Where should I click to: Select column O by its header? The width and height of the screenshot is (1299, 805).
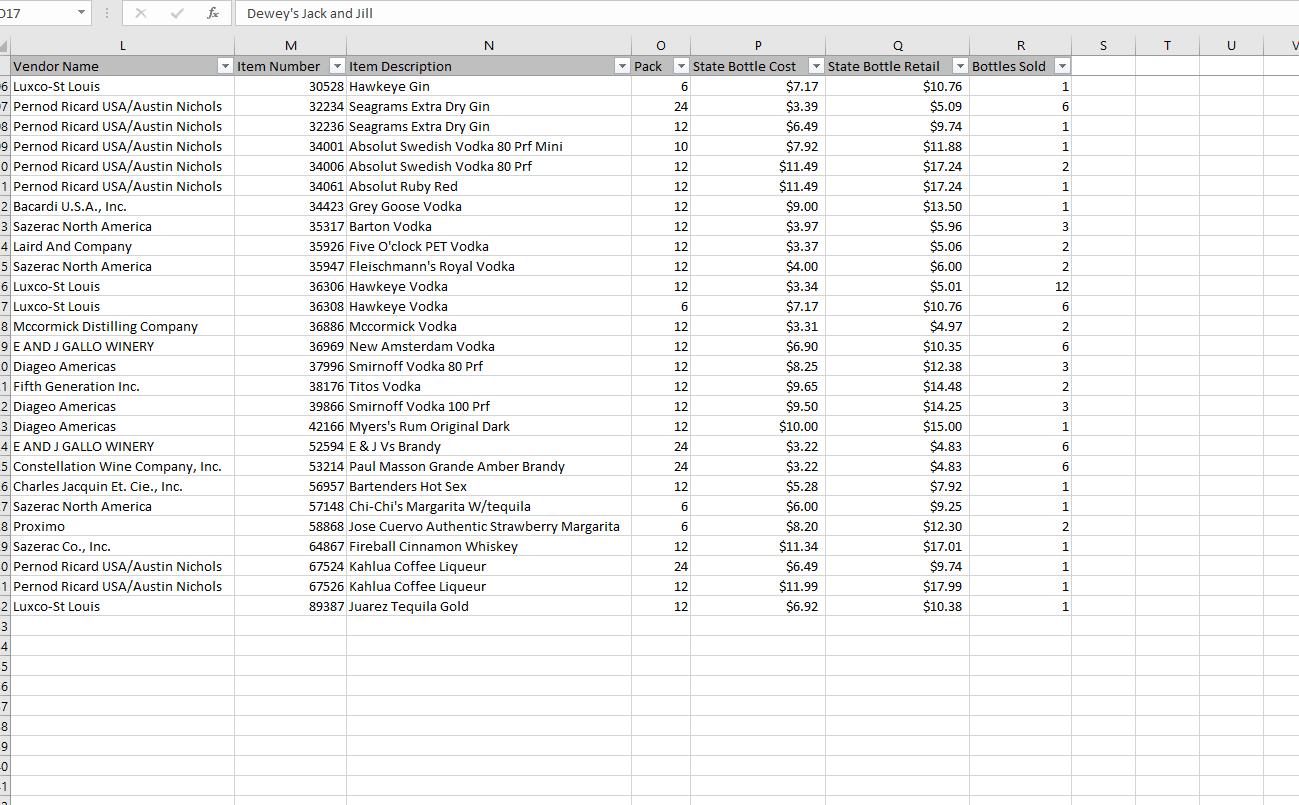tap(661, 45)
